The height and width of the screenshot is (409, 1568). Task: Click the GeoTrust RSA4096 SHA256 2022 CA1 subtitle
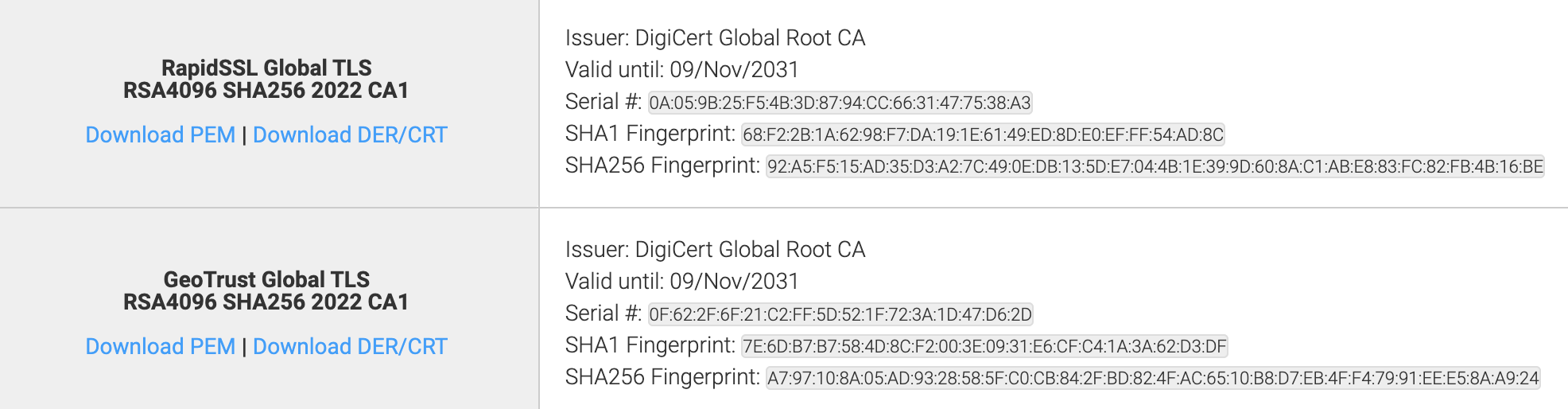266,302
